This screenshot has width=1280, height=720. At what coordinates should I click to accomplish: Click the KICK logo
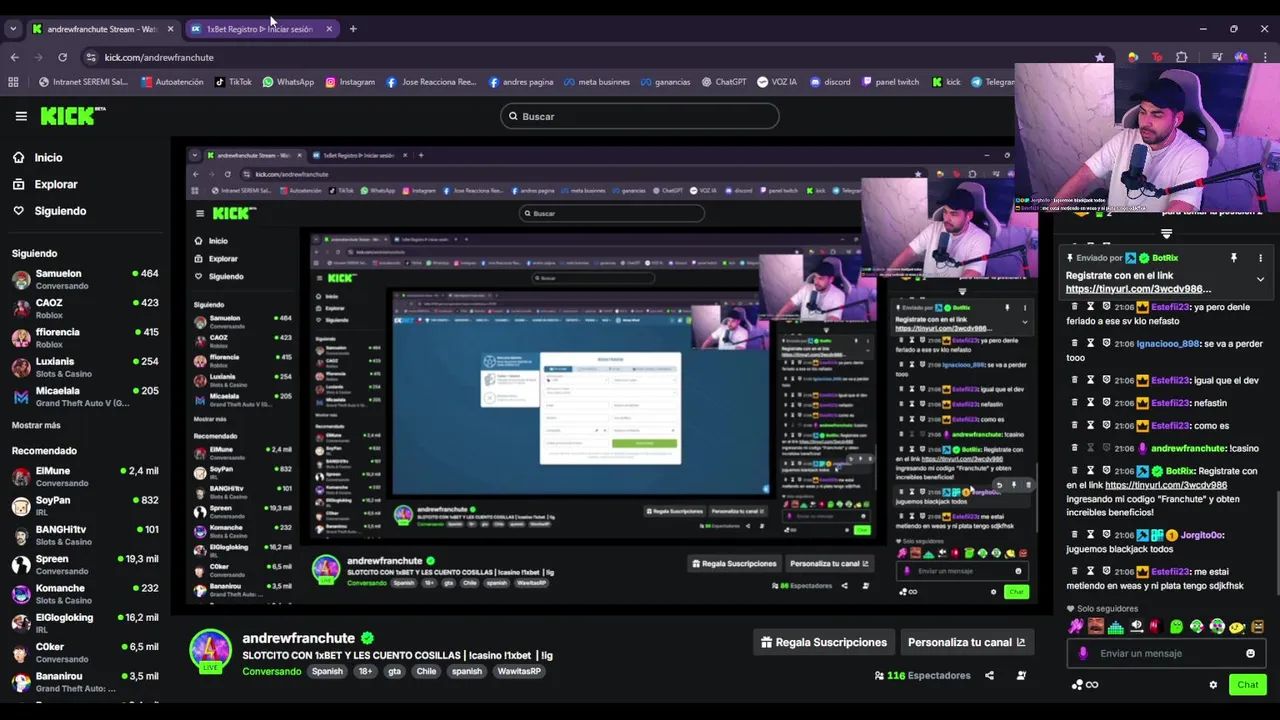click(x=72, y=116)
